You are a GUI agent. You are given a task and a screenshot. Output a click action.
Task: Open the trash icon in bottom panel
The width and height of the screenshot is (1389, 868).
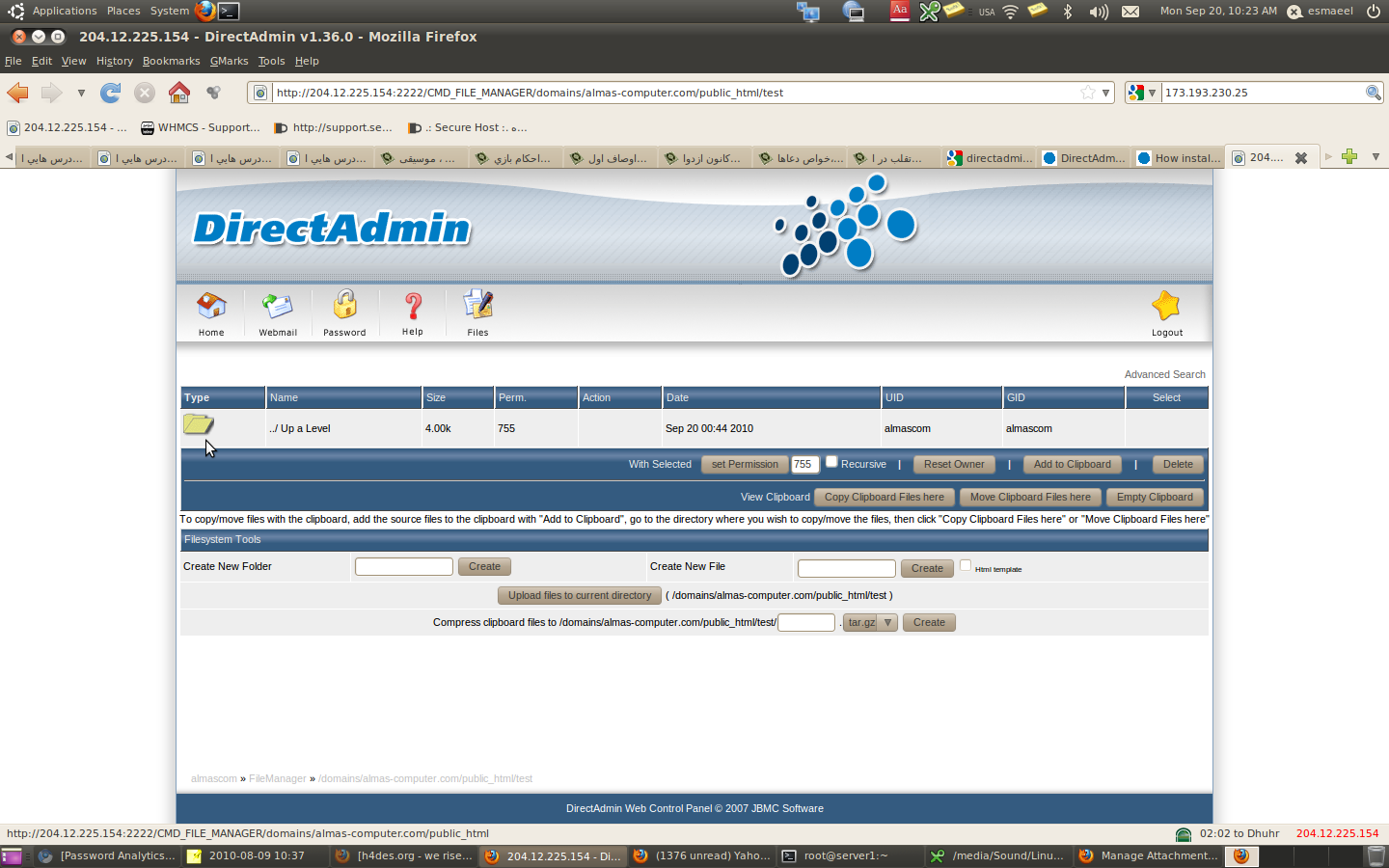point(1376,855)
